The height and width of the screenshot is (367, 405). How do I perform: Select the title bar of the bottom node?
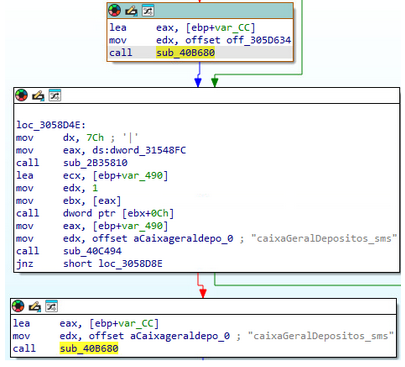tap(203, 306)
